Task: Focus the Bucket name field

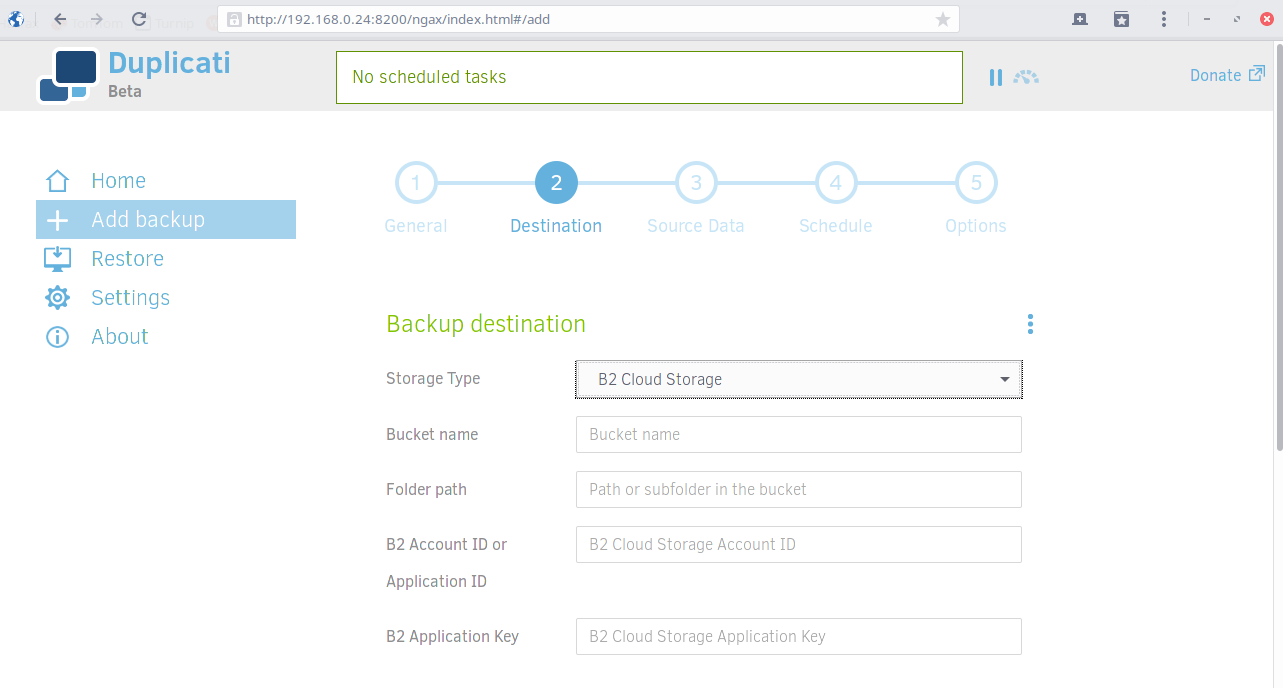Action: point(798,435)
